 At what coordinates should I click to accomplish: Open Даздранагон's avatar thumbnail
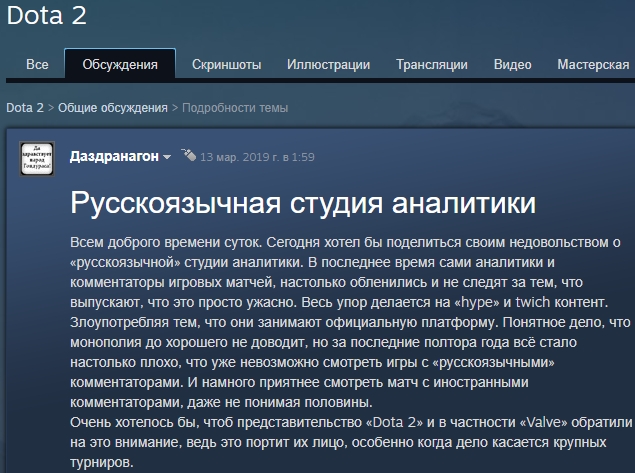37,158
